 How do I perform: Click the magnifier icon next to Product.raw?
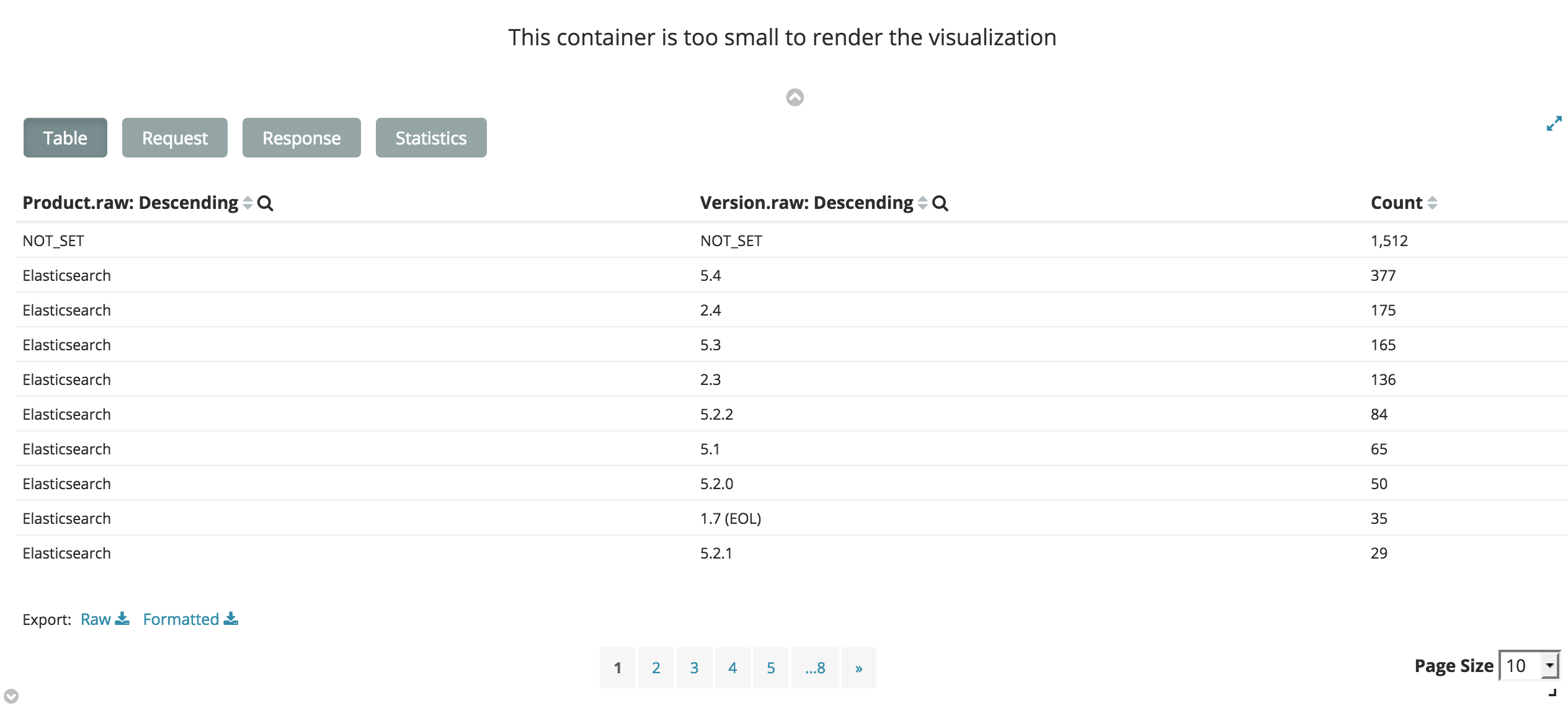266,203
